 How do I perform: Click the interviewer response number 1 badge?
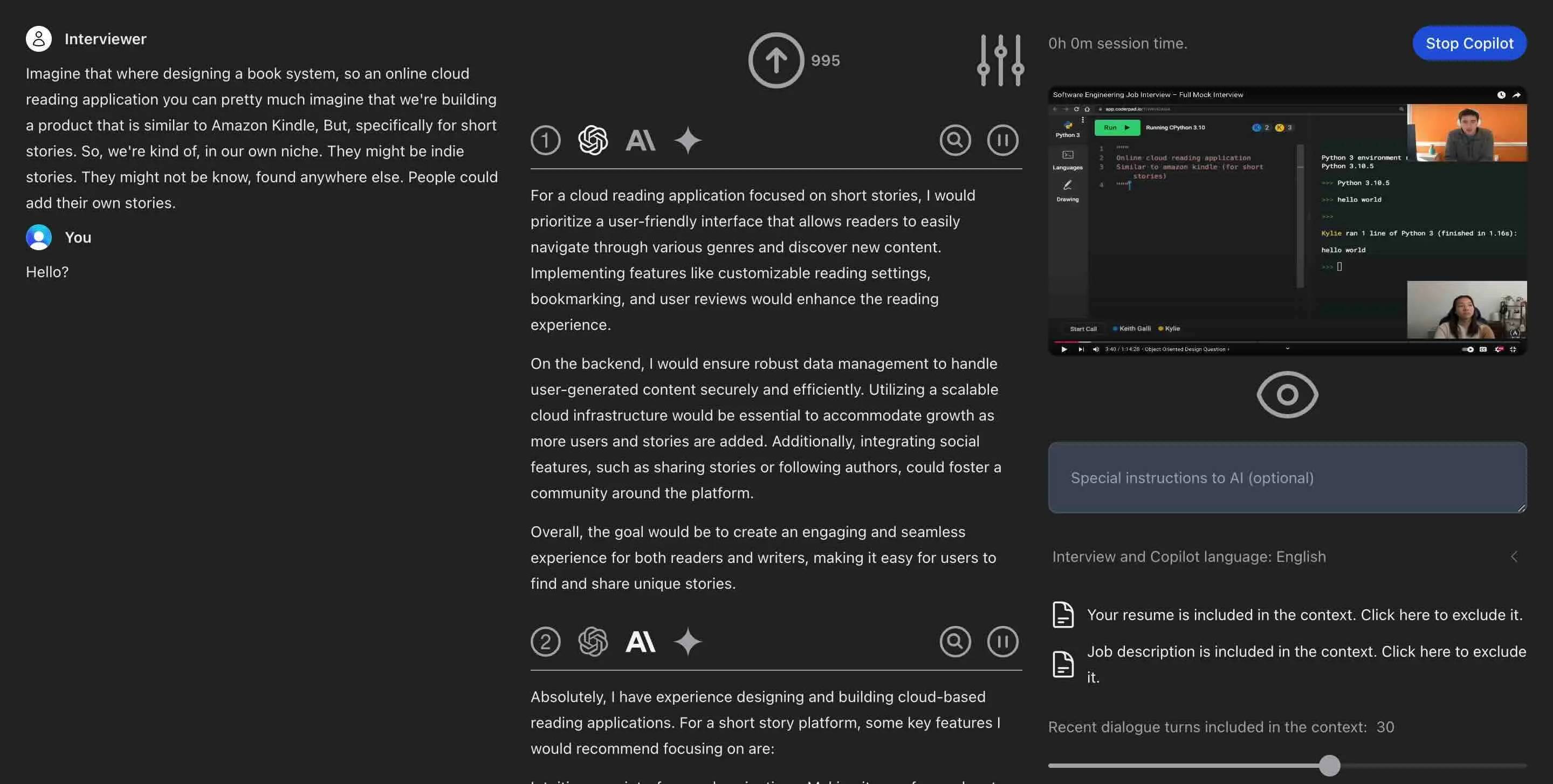coord(546,139)
